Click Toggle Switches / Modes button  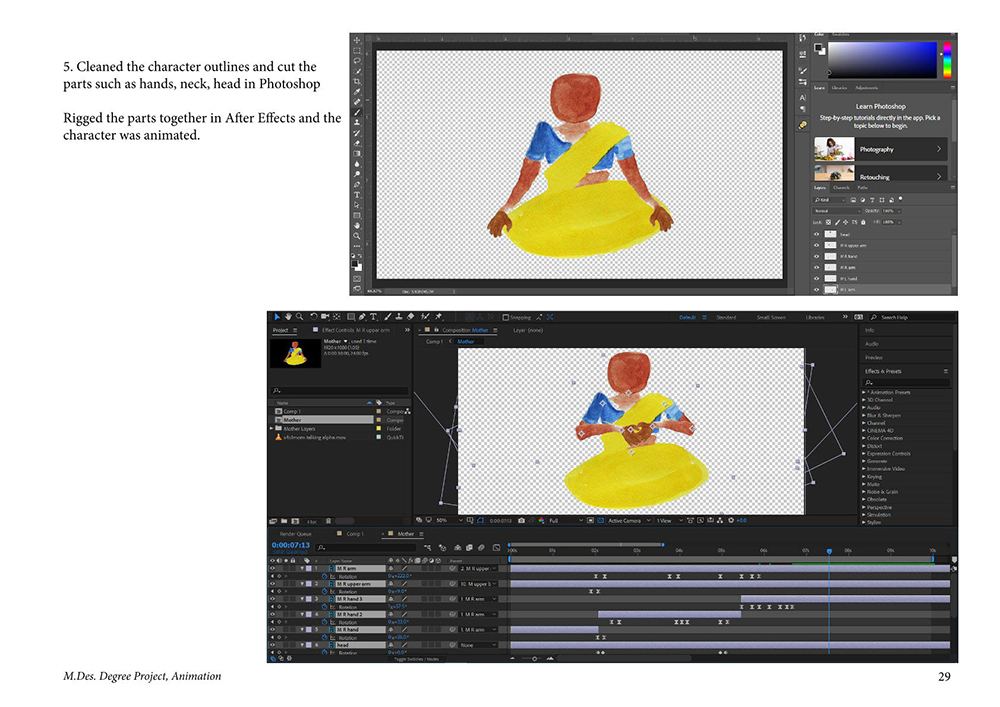click(419, 659)
